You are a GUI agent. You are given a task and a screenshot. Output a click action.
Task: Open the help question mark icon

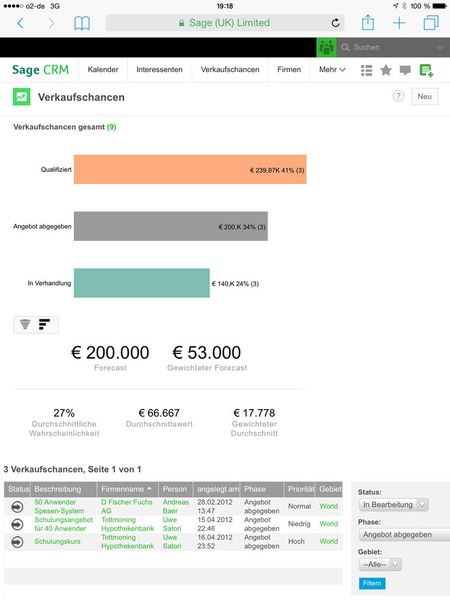pos(398,96)
